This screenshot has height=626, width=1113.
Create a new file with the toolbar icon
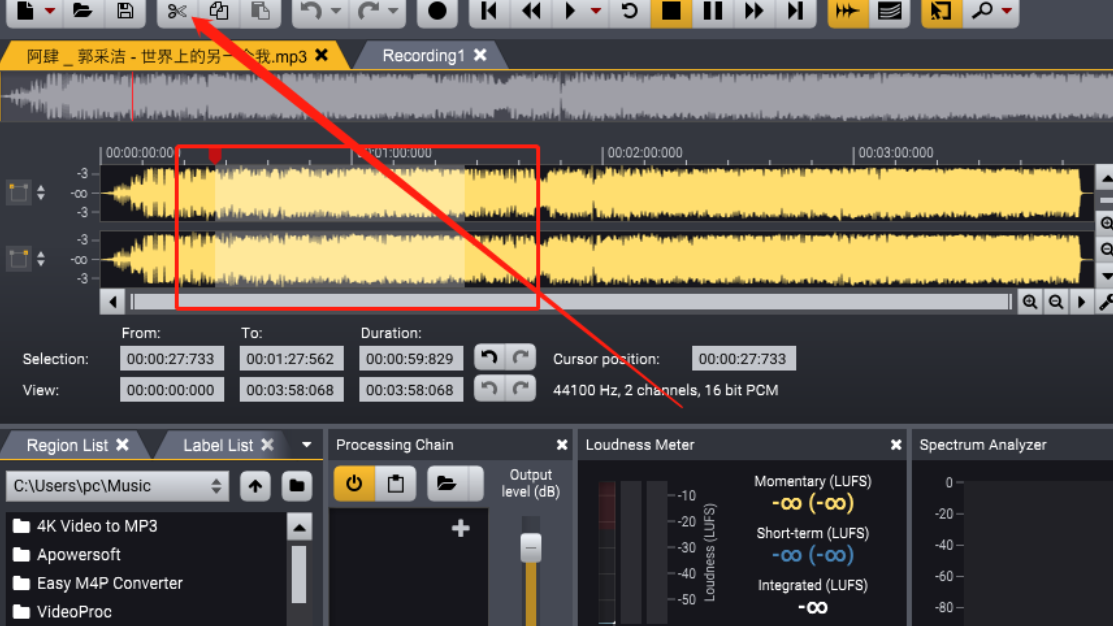point(26,11)
